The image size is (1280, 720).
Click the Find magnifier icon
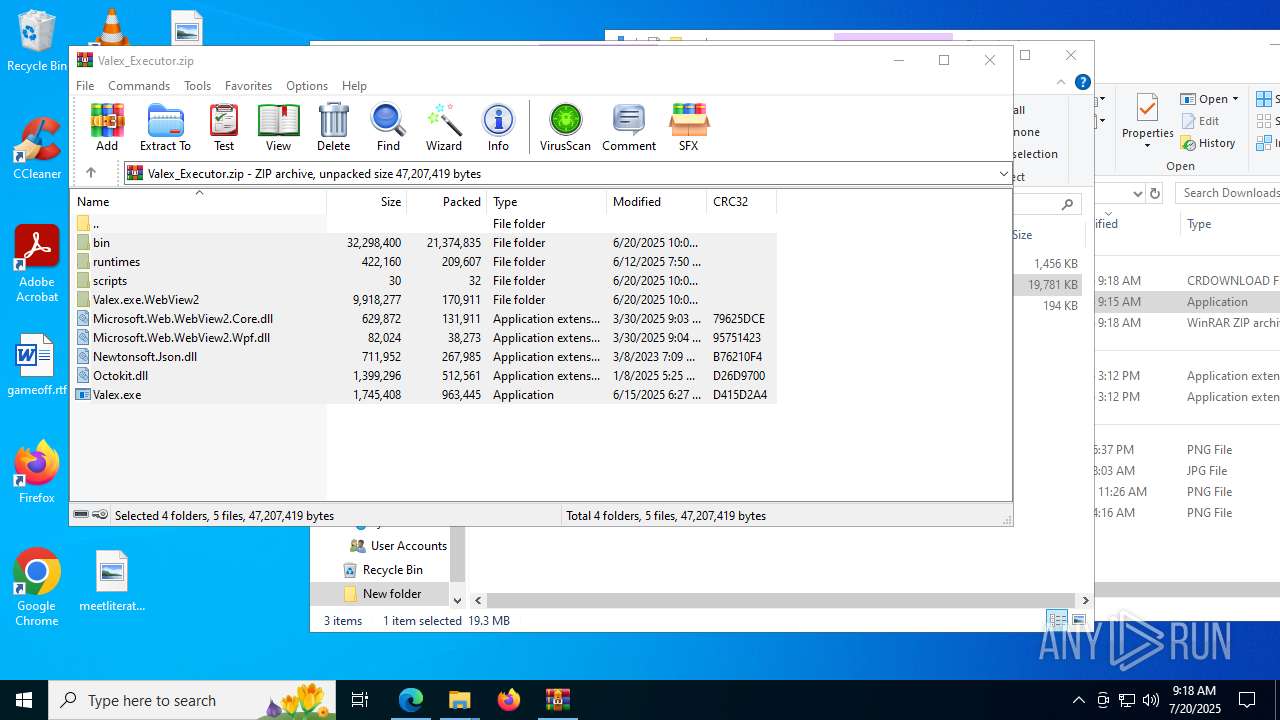(x=388, y=127)
